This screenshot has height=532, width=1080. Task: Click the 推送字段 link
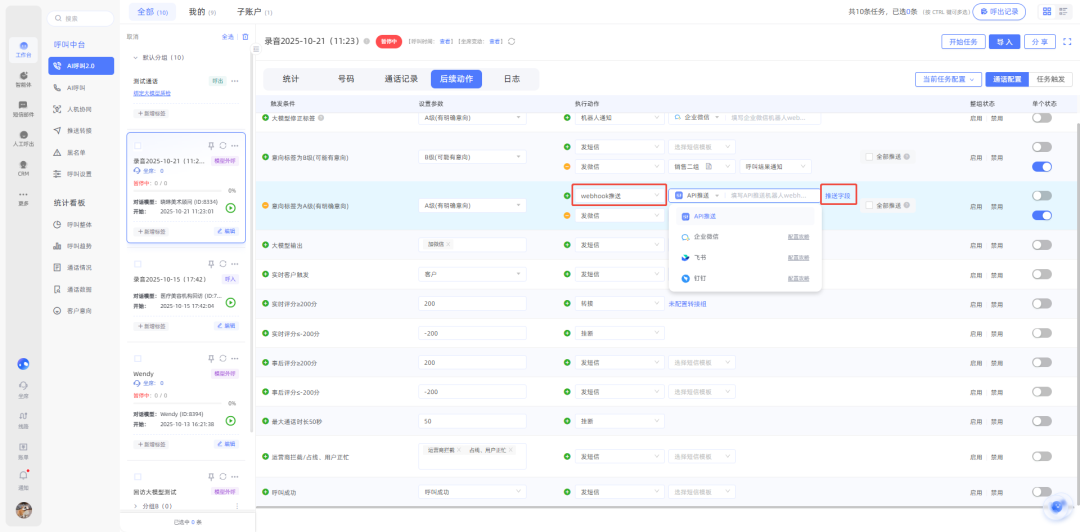(837, 196)
